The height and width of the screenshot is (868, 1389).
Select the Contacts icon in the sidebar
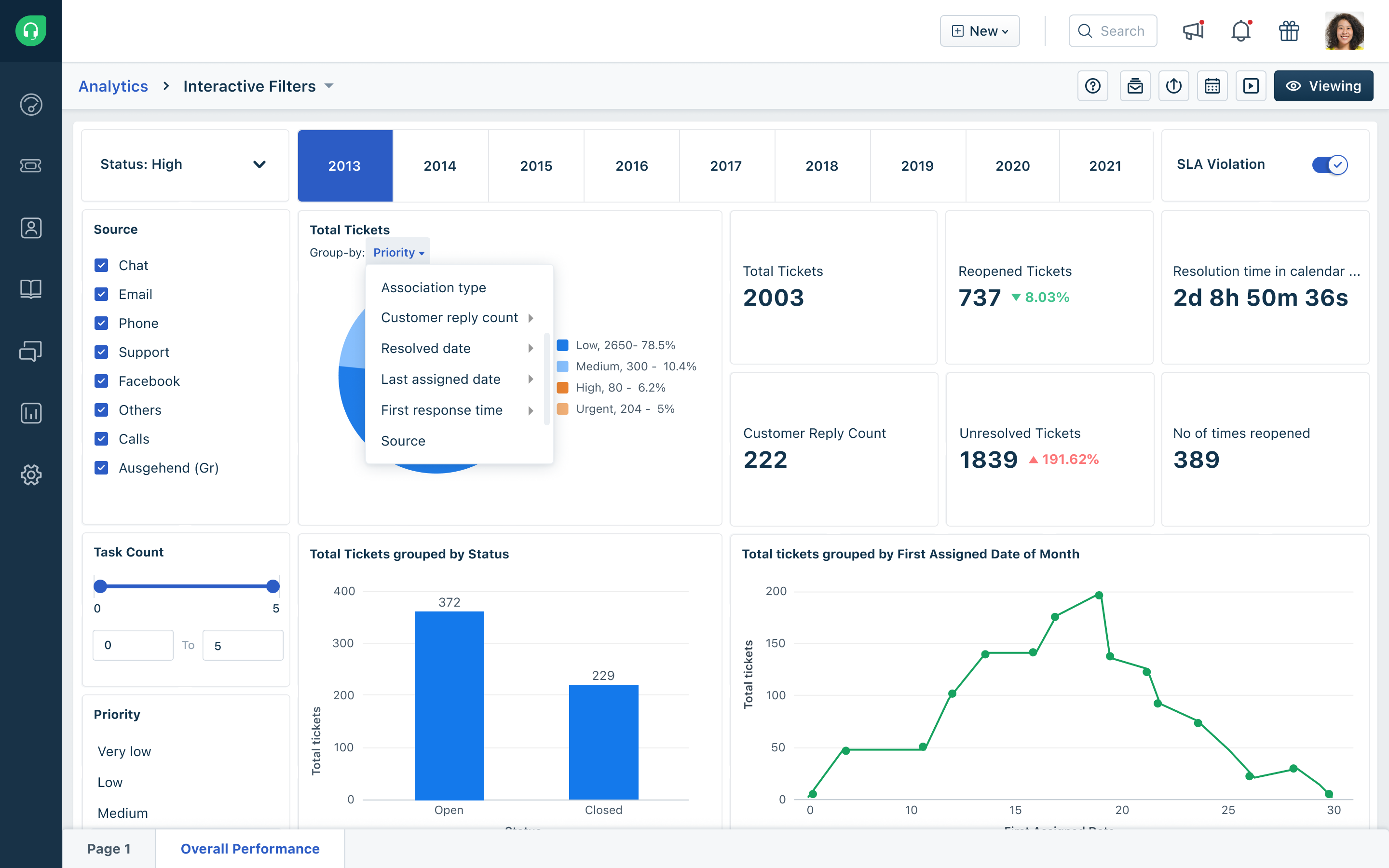[x=30, y=228]
